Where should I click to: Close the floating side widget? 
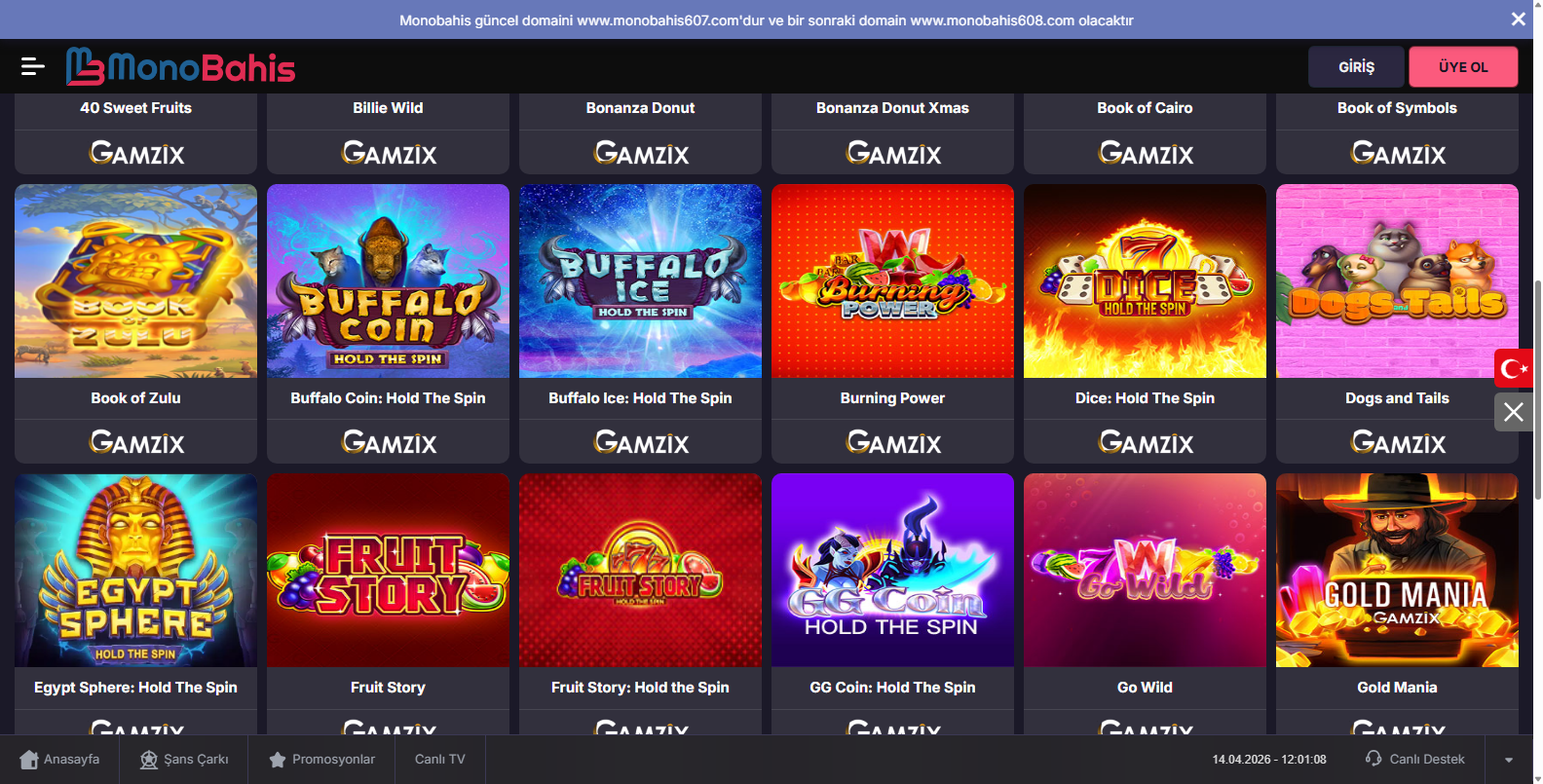point(1514,412)
